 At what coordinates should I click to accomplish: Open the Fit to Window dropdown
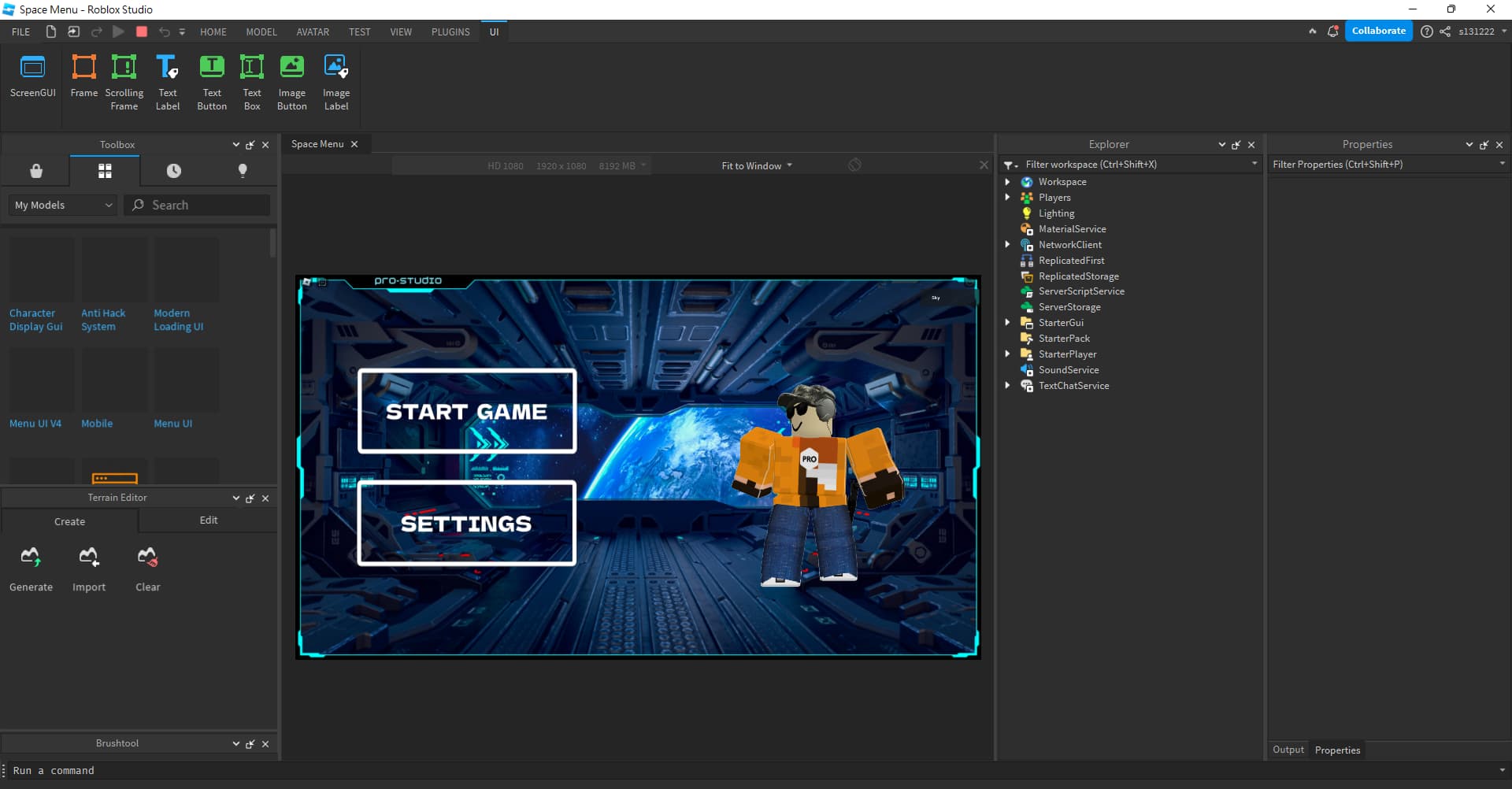[755, 165]
